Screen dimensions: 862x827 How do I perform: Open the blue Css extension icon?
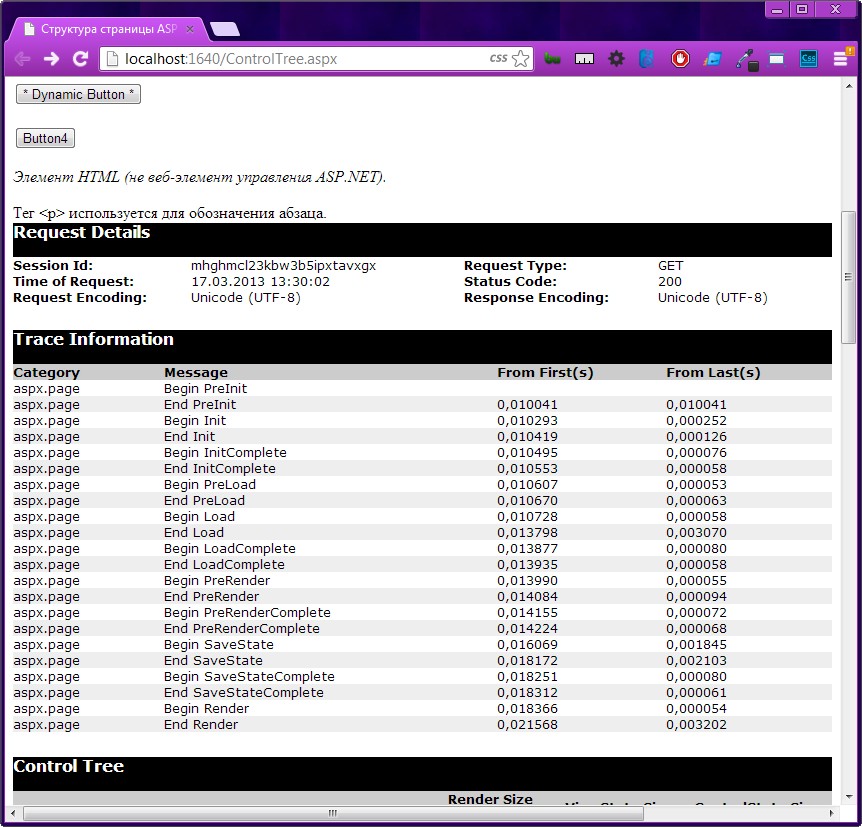(x=808, y=59)
